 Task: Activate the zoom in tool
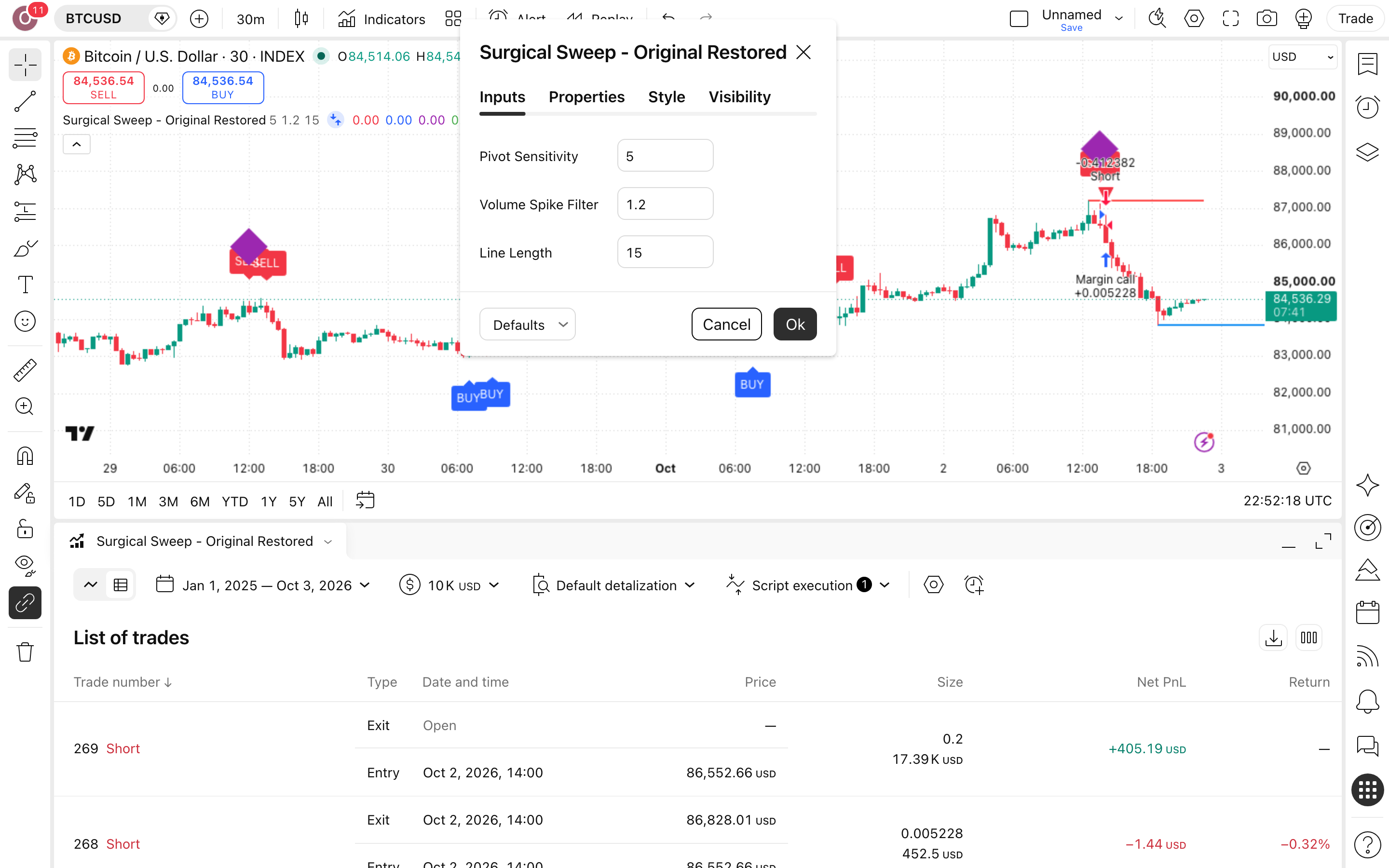25,407
